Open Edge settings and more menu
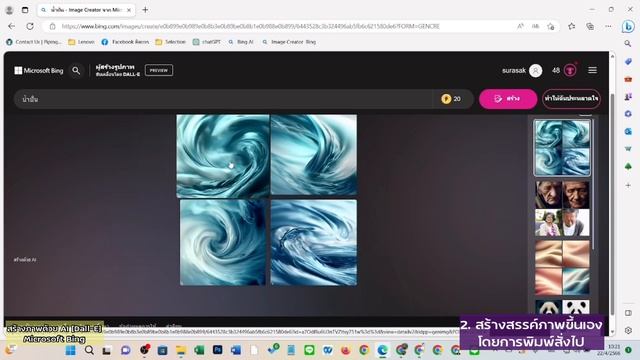 [608, 26]
